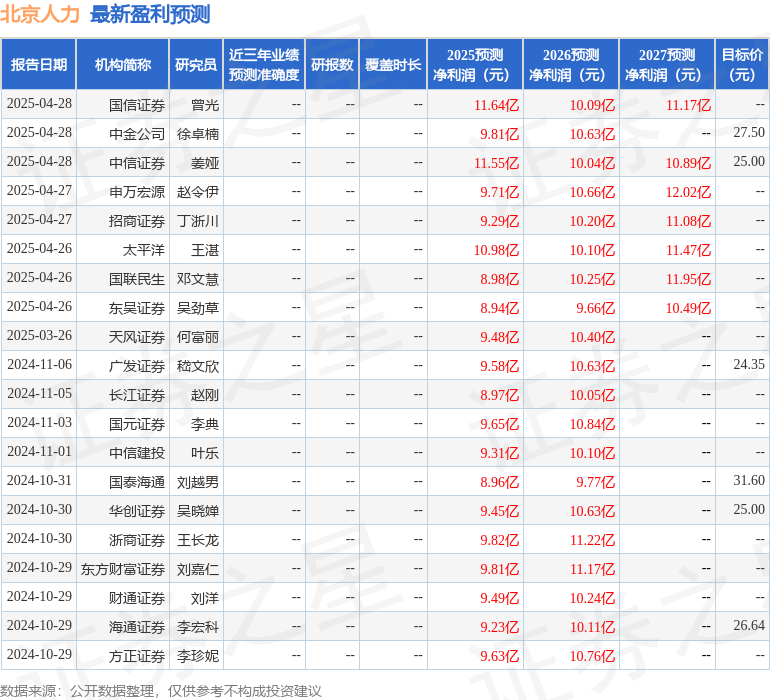Click 东方财富证券 institution cell
Screen dimensions: 770x700
point(123,569)
